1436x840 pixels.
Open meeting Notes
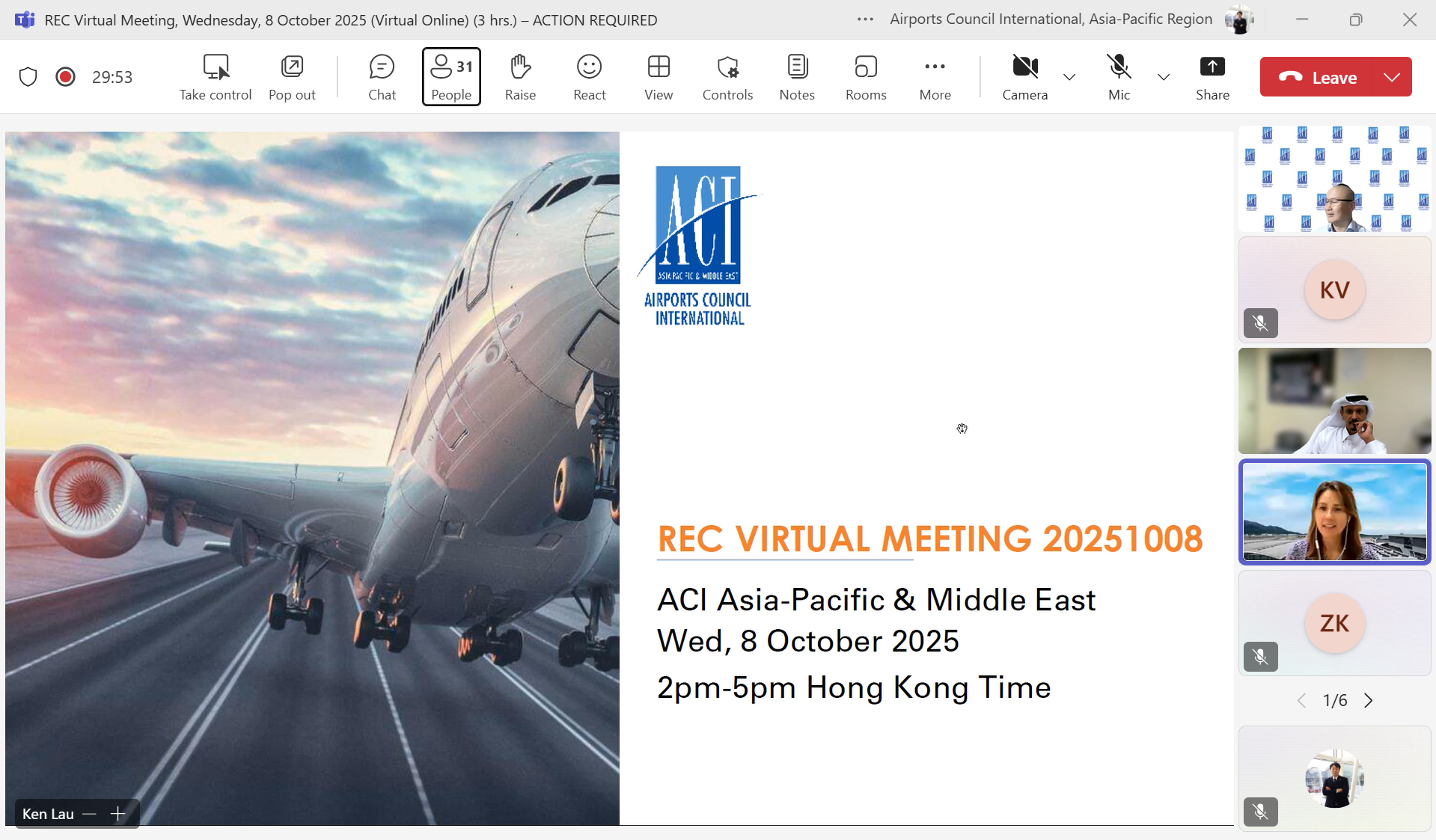coord(797,77)
